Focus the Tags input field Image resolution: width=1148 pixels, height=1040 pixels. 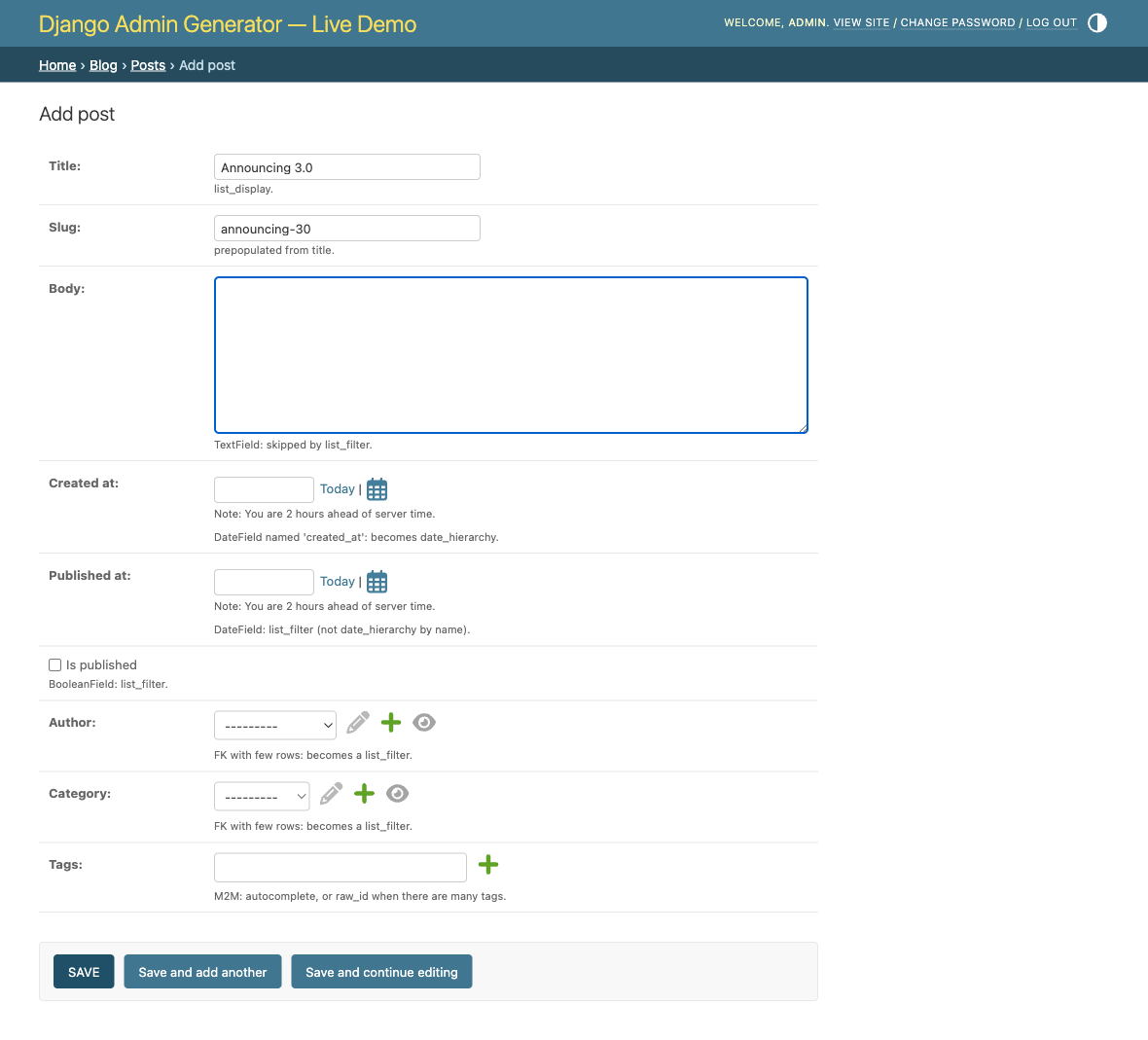(341, 867)
